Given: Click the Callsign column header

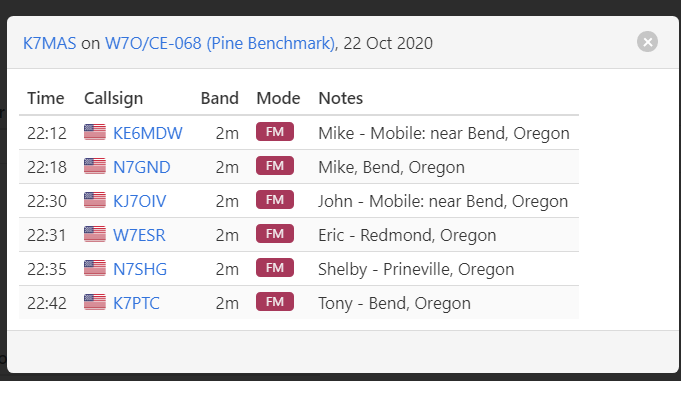Looking at the screenshot, I should (x=113, y=99).
